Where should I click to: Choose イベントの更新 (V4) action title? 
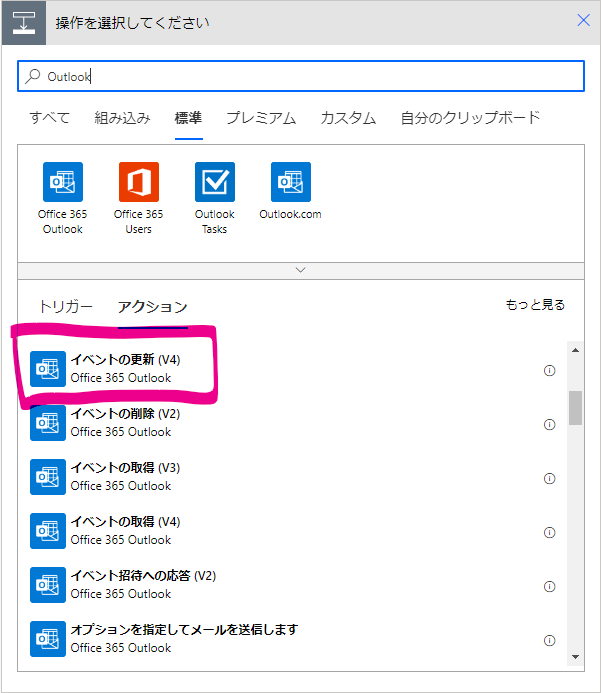click(x=126, y=359)
